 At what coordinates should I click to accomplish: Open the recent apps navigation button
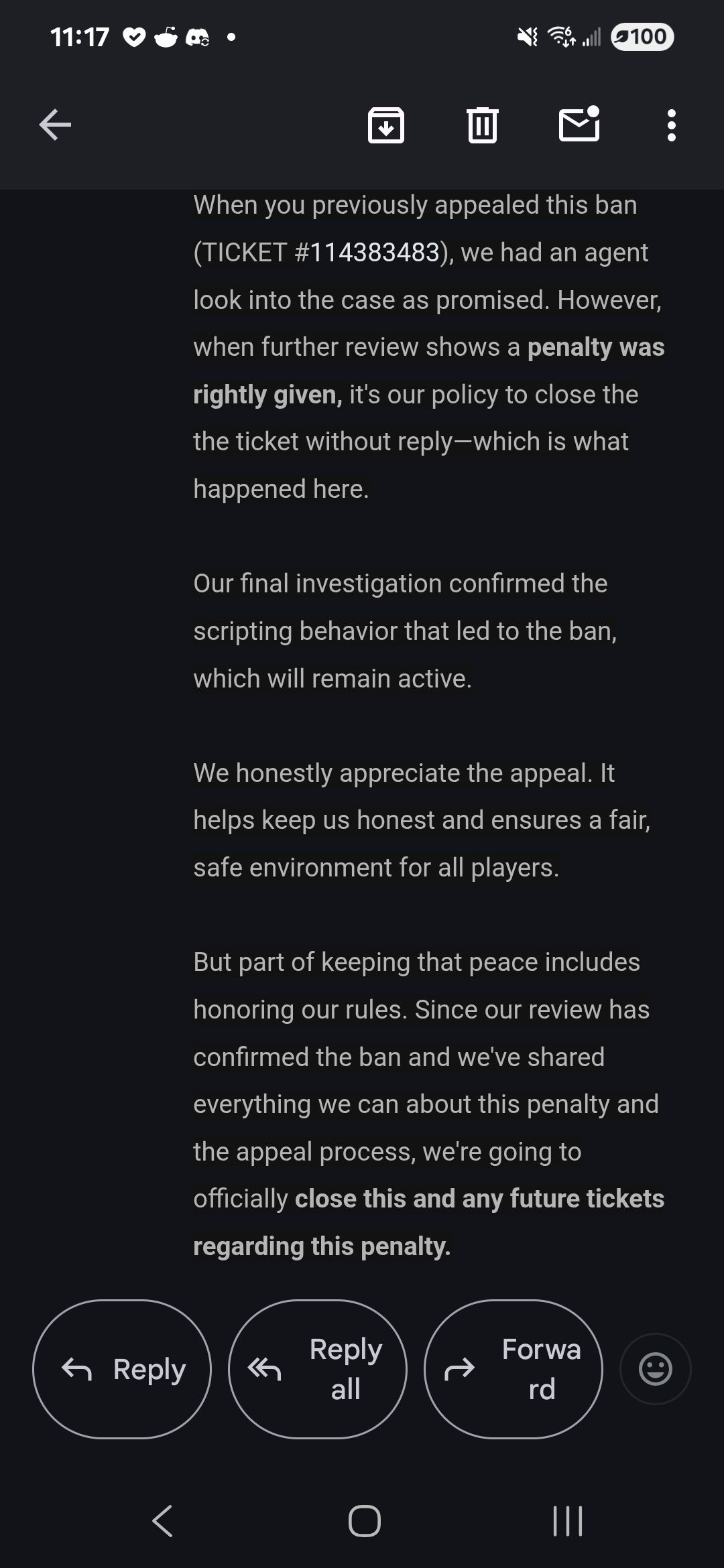coord(567,1520)
